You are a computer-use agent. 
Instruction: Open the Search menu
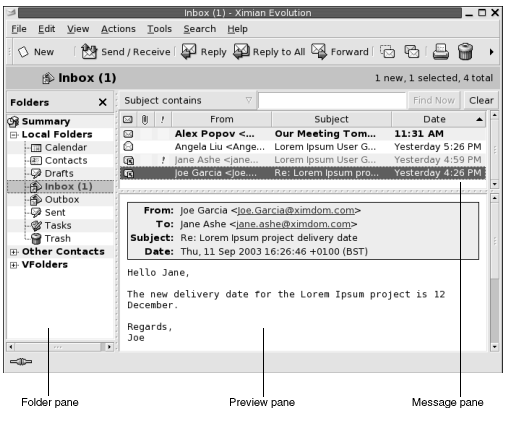pyautogui.click(x=200, y=29)
